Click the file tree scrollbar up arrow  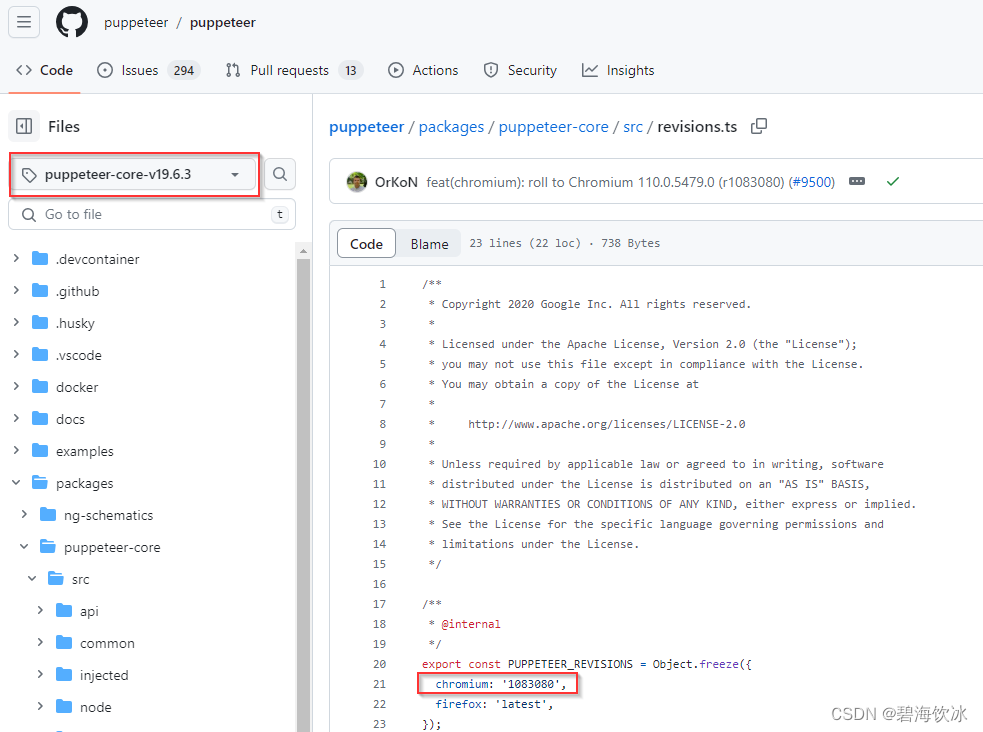click(303, 251)
